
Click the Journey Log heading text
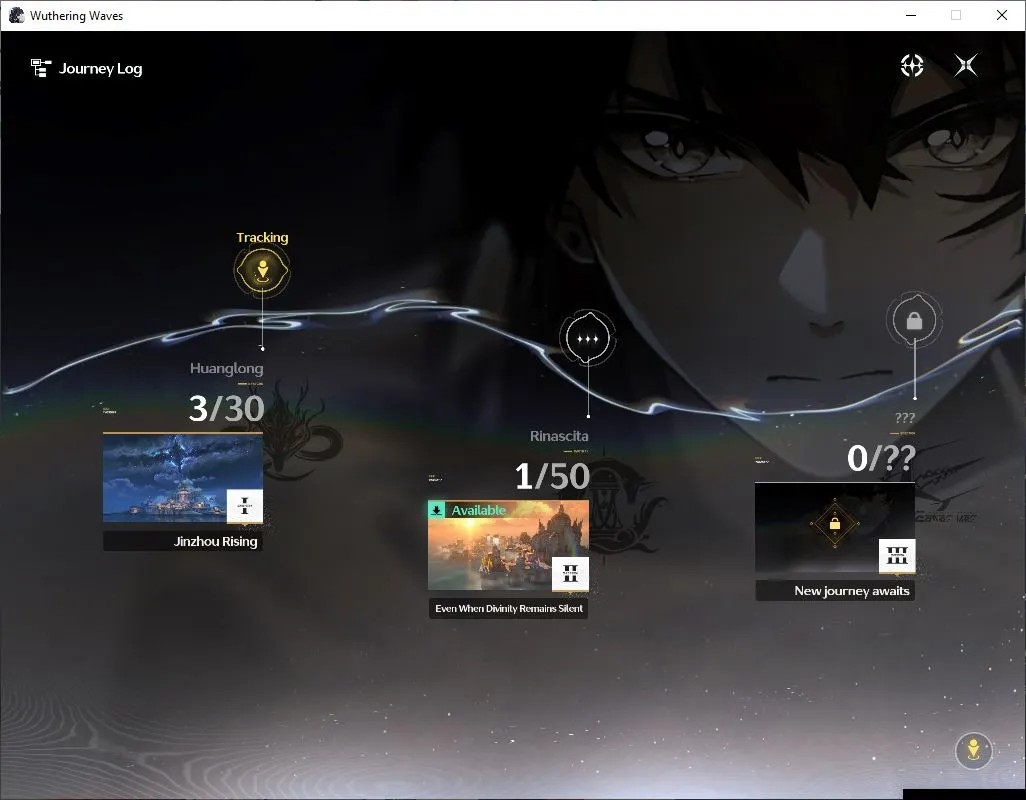pyautogui.click(x=101, y=69)
